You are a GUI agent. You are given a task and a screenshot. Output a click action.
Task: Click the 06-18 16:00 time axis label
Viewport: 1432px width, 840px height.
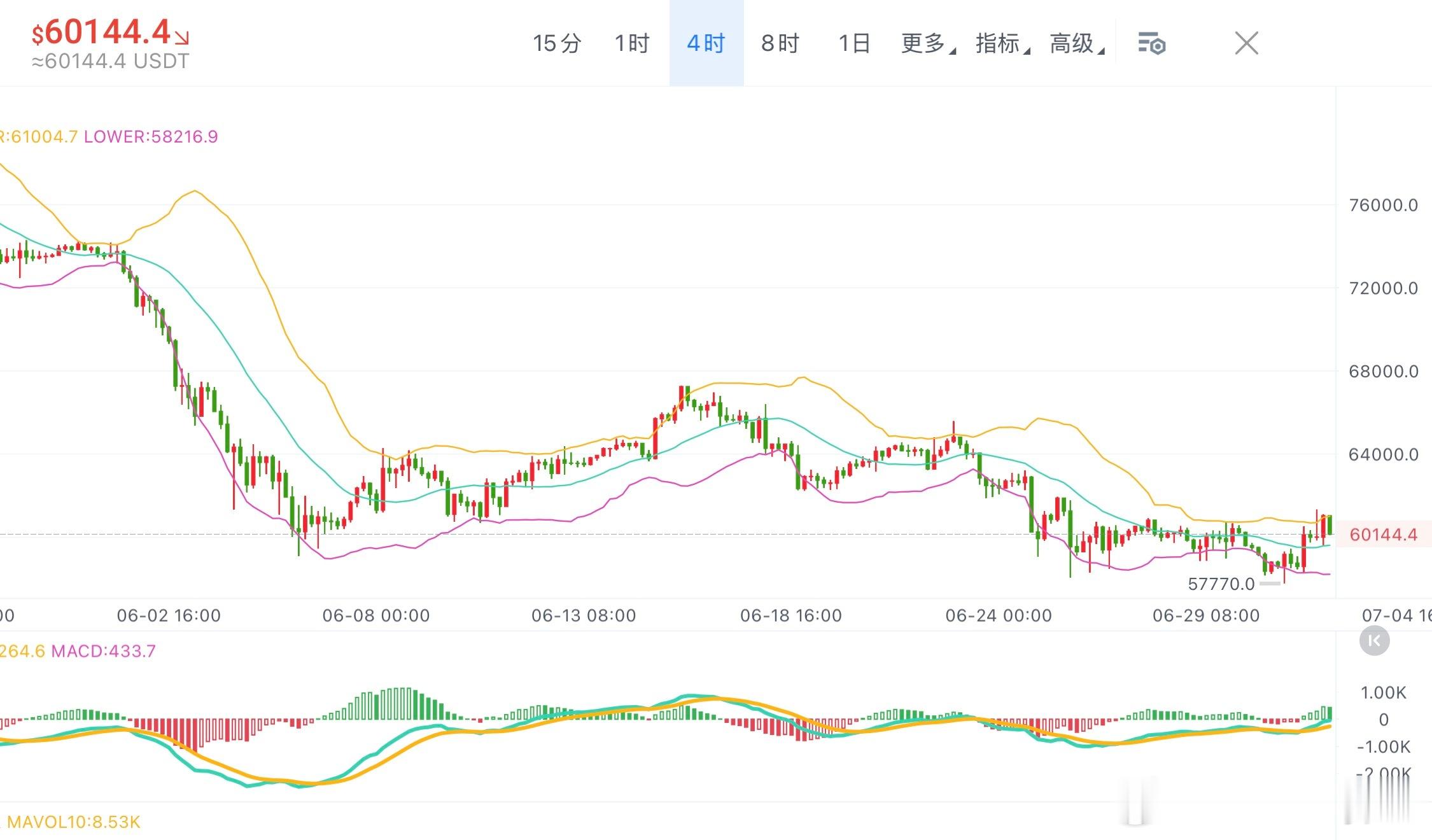point(791,615)
